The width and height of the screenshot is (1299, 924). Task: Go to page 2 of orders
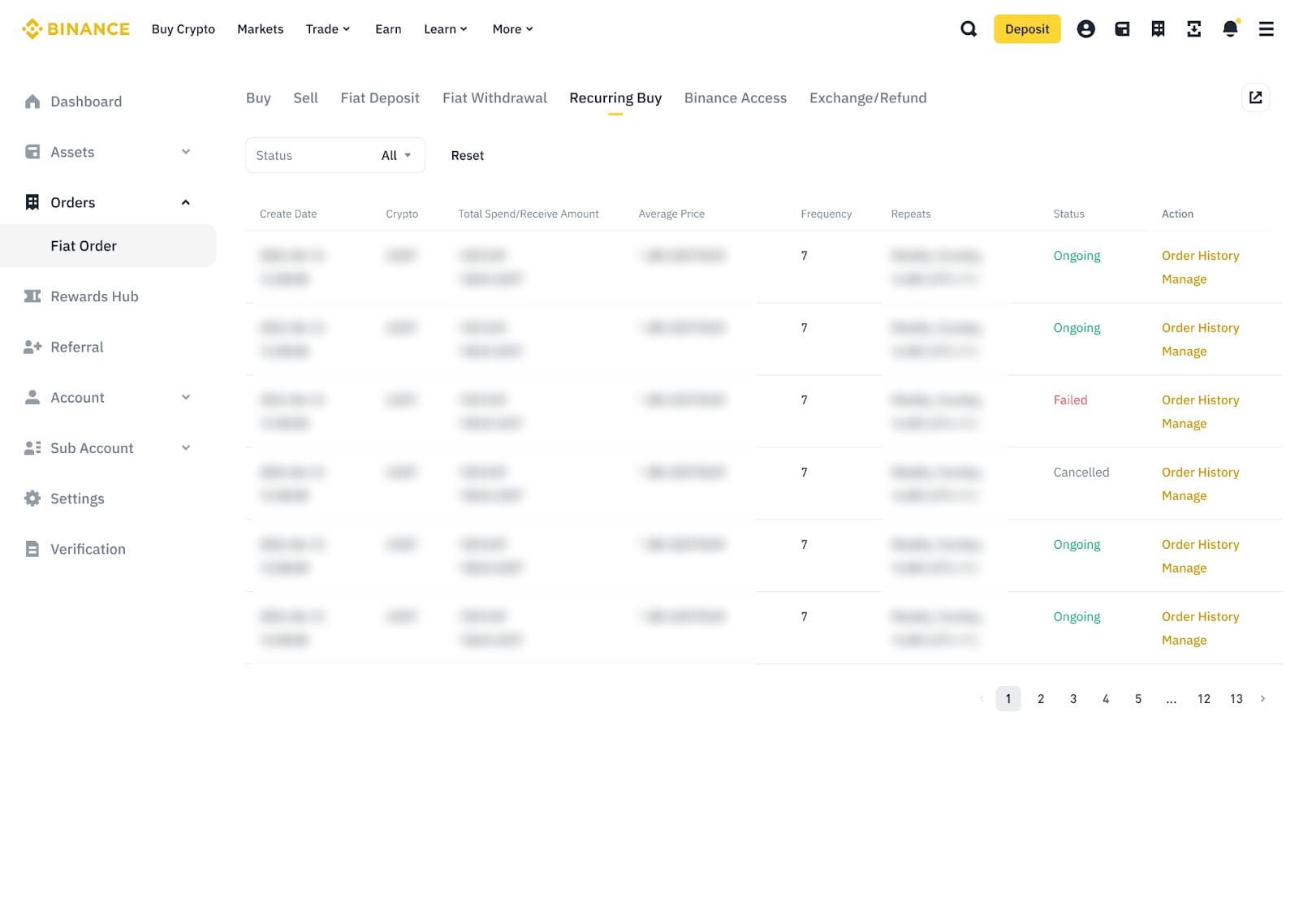1041,699
